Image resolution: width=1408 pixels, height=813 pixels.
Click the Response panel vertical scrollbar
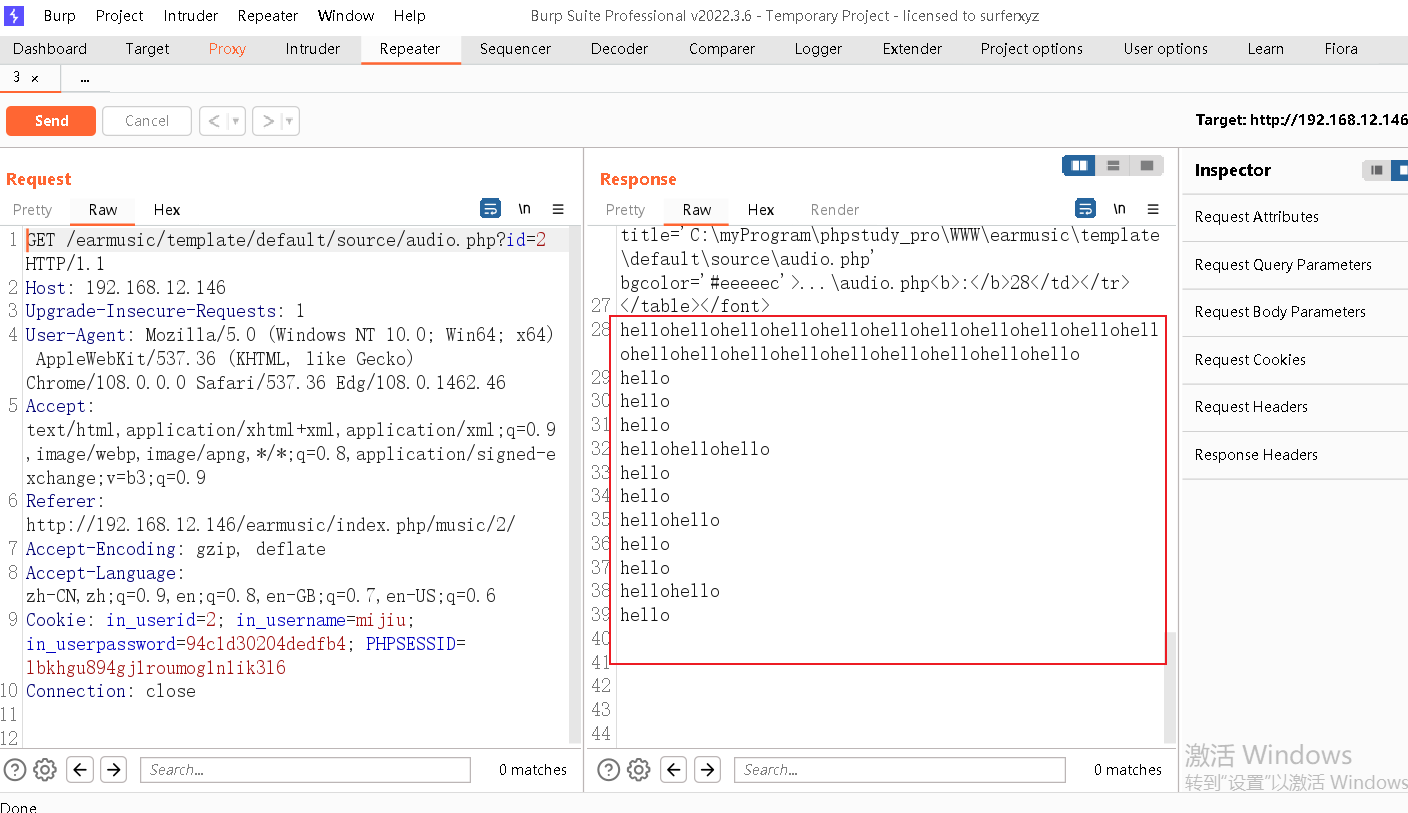coord(1170,688)
